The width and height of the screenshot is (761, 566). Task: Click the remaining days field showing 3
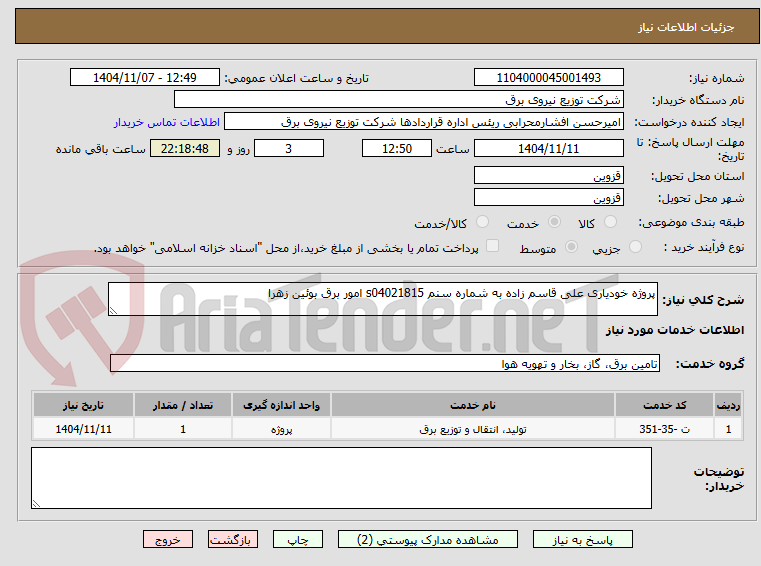[x=289, y=148]
